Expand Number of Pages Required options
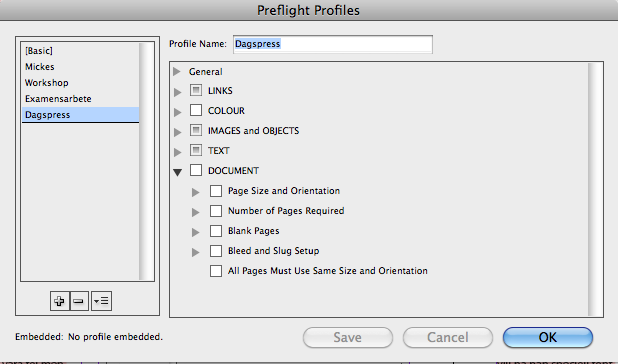The width and height of the screenshot is (618, 364). point(195,212)
